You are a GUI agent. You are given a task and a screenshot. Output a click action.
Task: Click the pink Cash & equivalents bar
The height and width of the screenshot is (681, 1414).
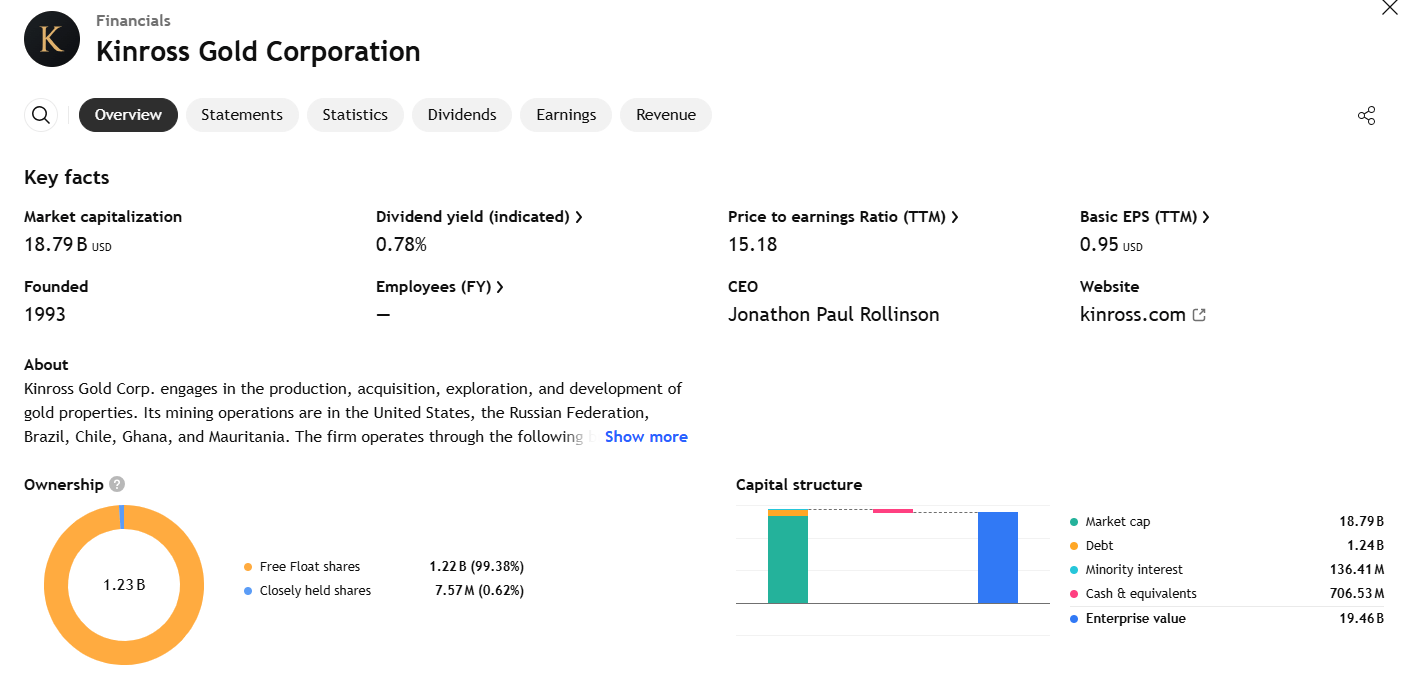pos(893,511)
